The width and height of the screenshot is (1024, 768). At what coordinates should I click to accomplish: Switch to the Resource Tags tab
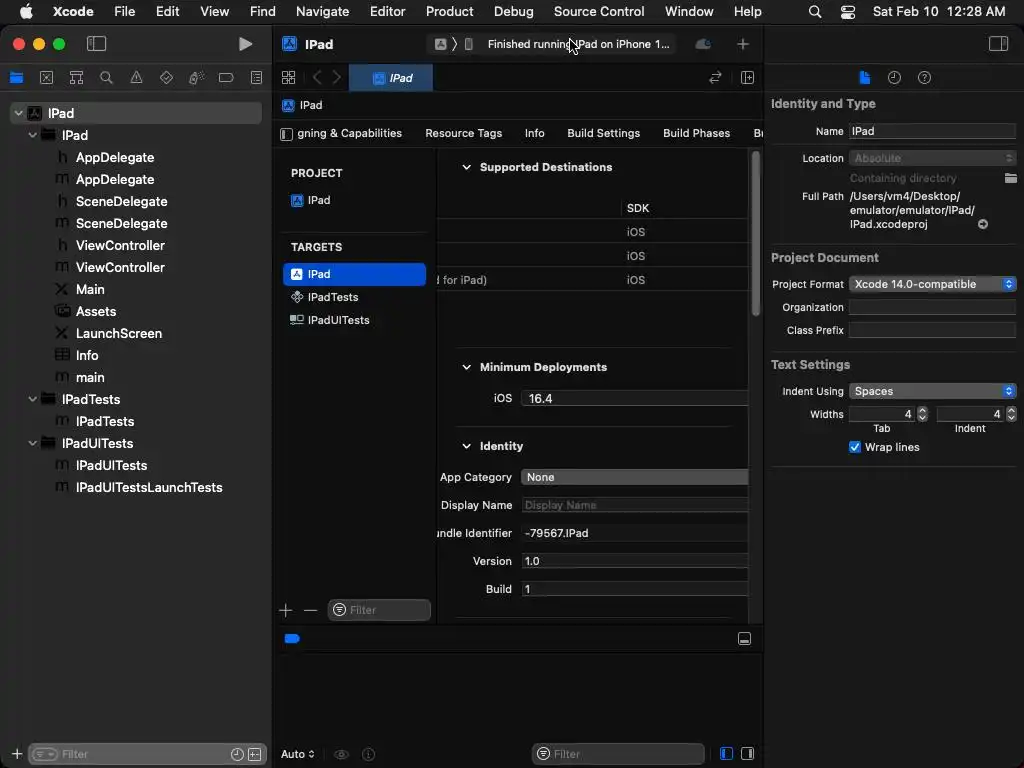point(464,133)
